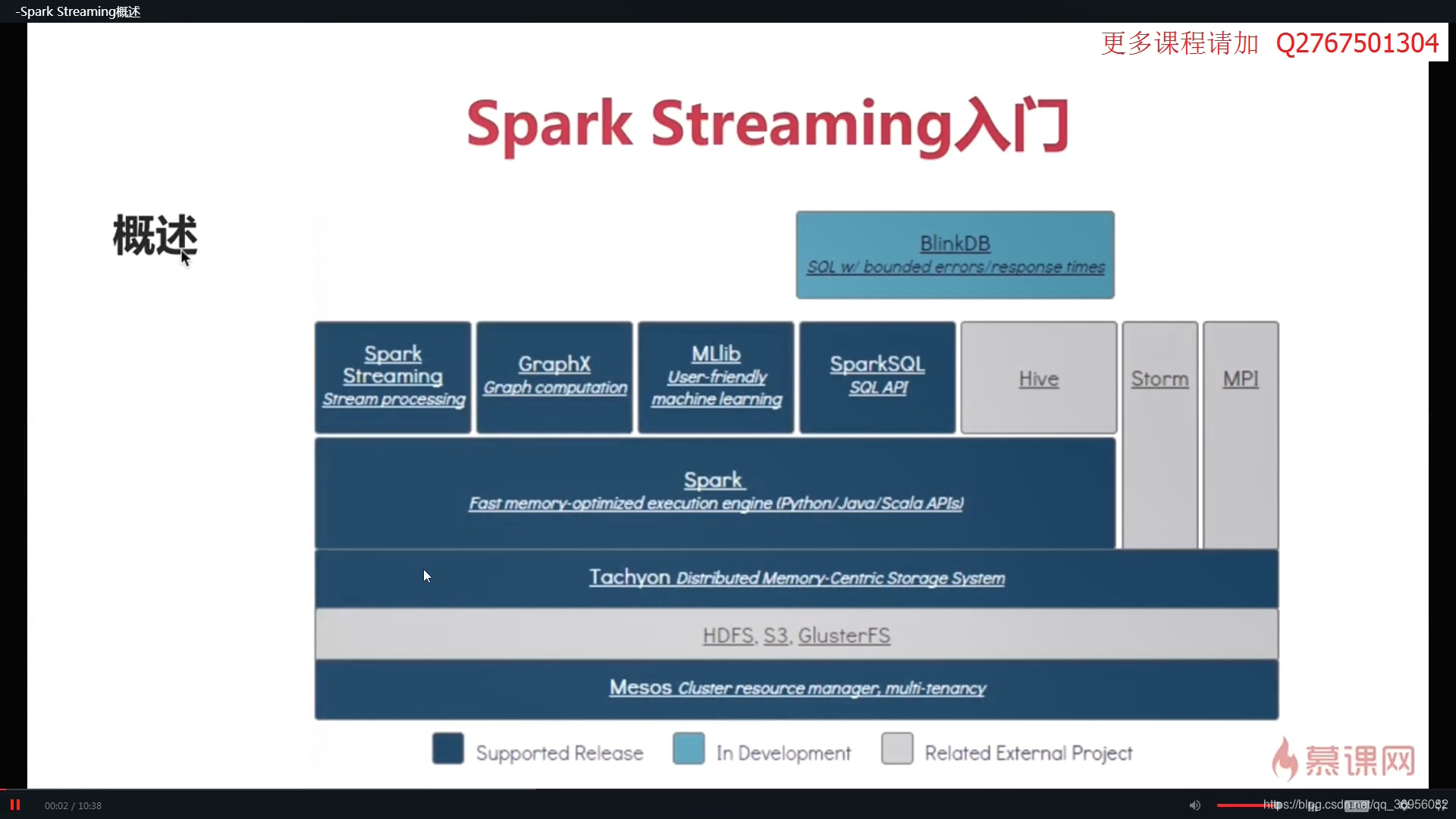Viewport: 1456px width, 819px height.
Task: Click the Spark execution engine block
Action: pyautogui.click(x=714, y=492)
